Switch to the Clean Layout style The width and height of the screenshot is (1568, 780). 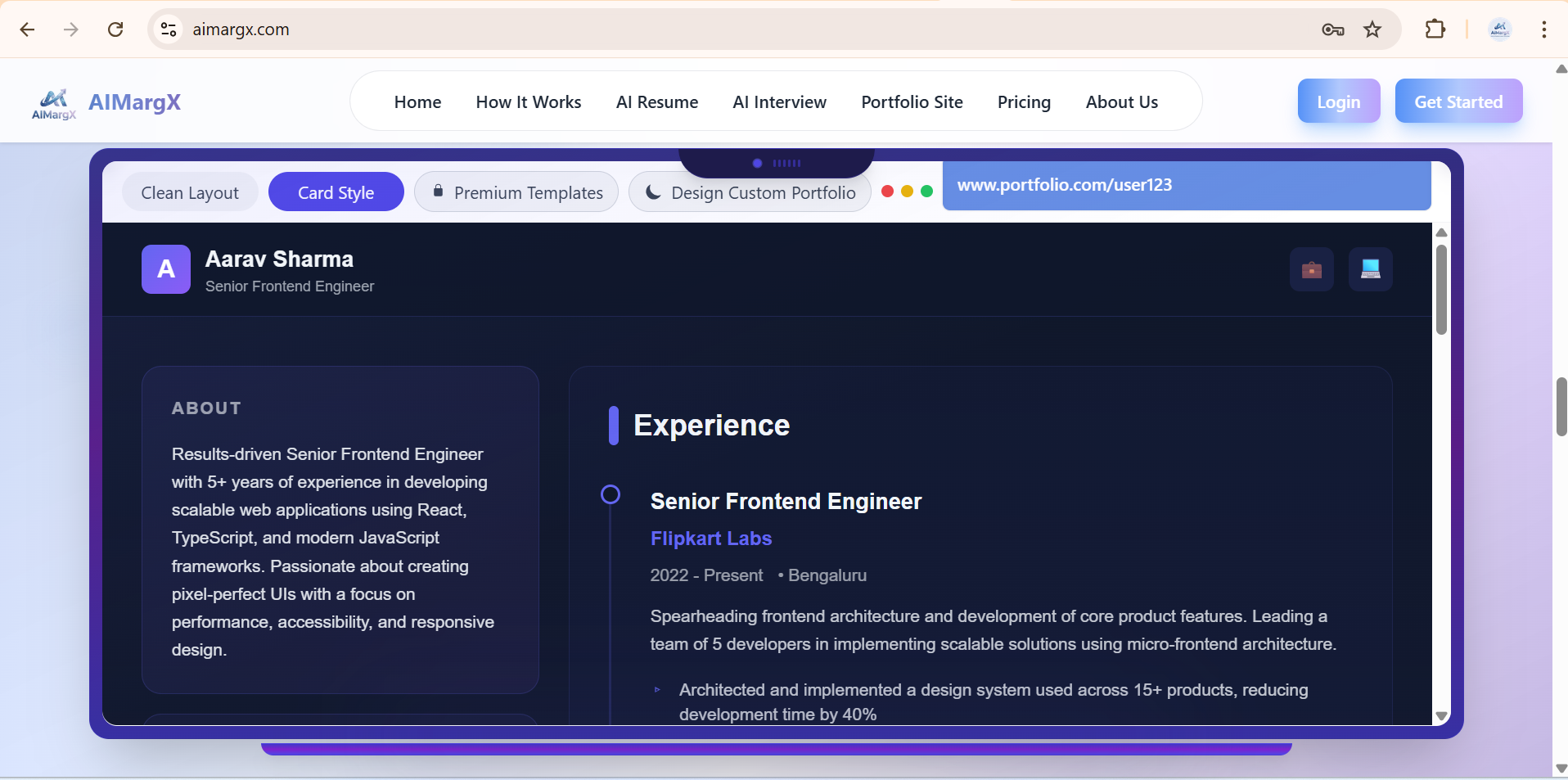pyautogui.click(x=190, y=192)
